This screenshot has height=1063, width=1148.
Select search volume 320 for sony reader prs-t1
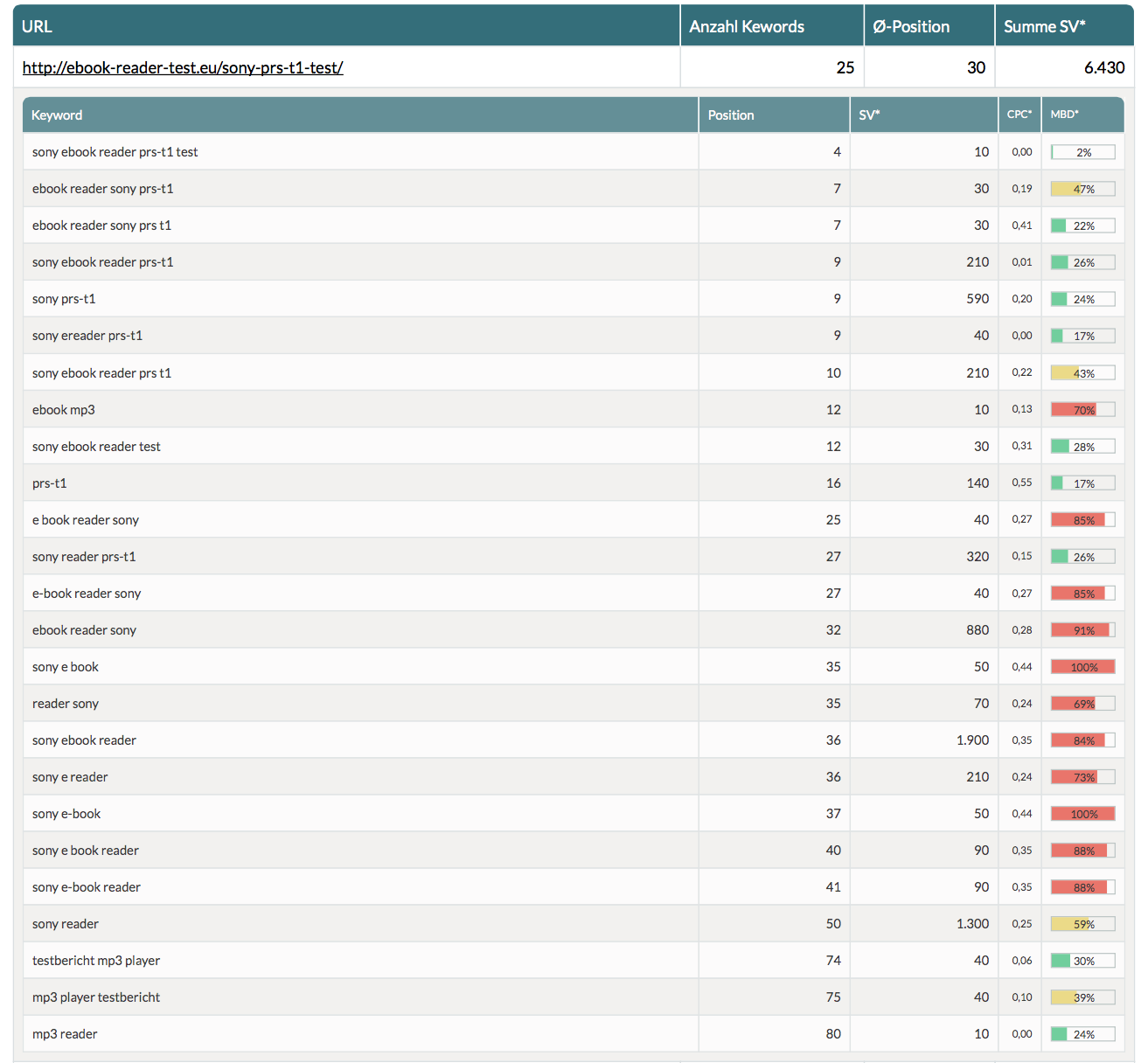click(x=978, y=556)
